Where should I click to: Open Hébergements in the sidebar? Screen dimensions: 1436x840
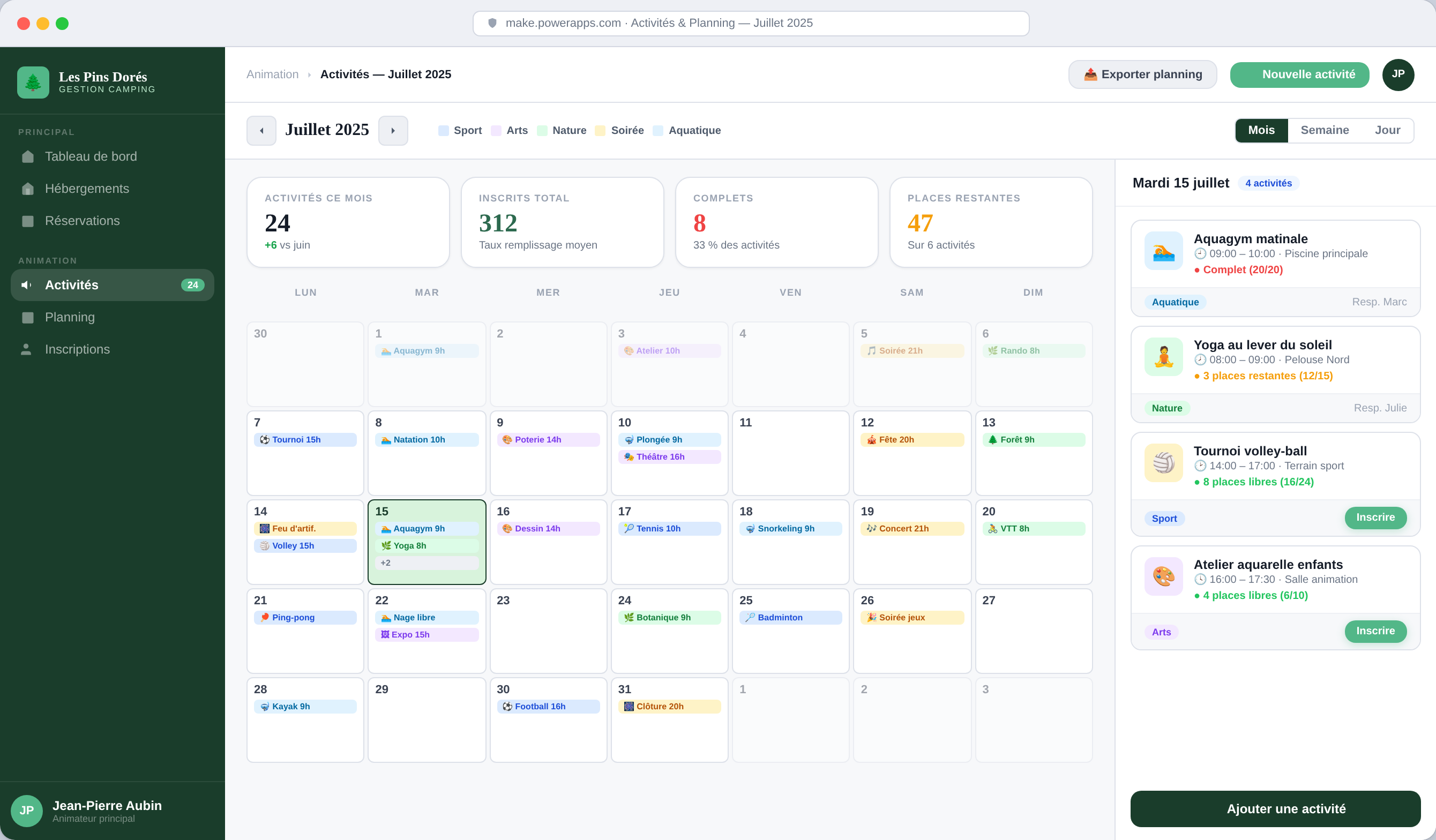[87, 189]
